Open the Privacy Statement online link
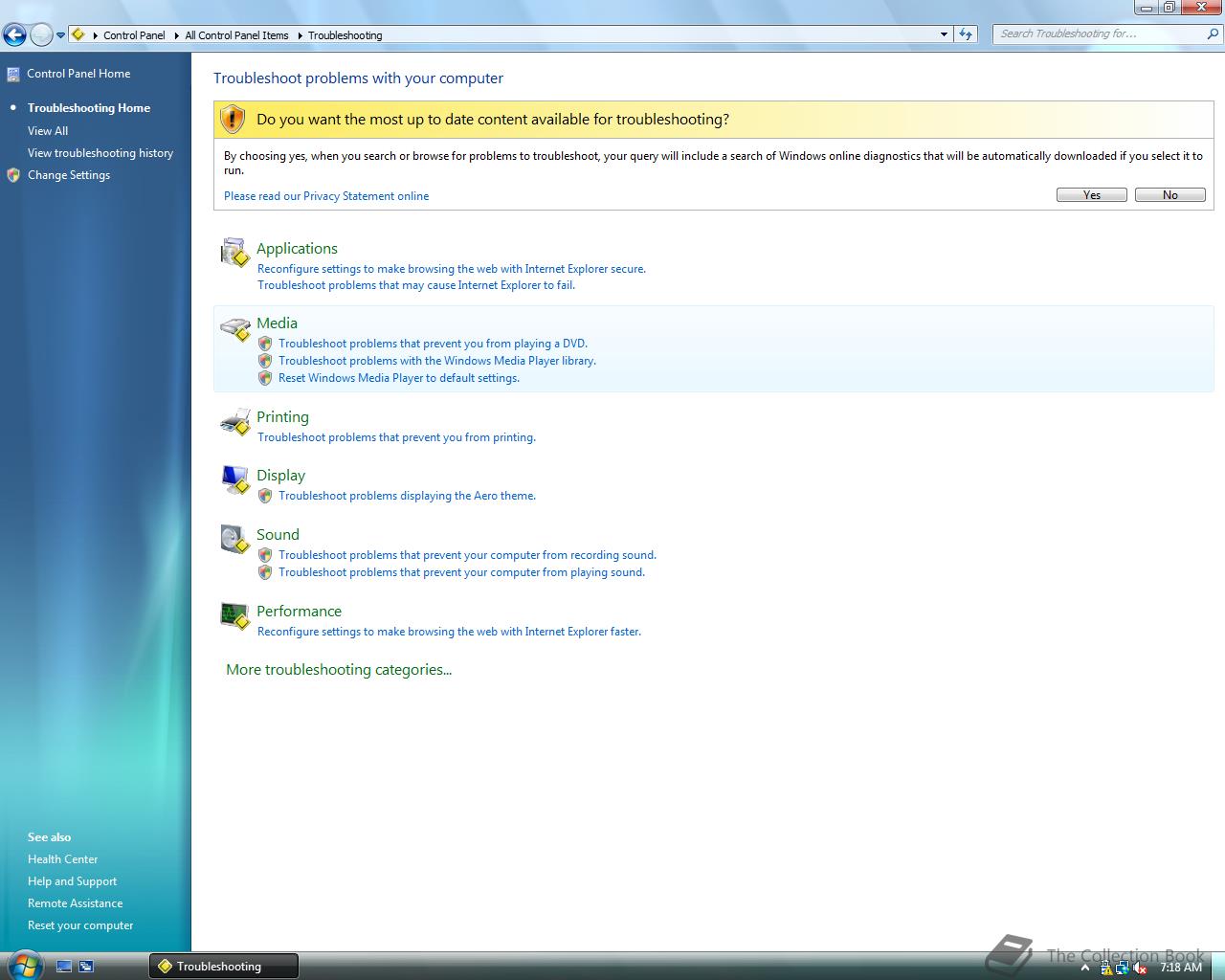This screenshot has height=980, width=1225. point(326,196)
